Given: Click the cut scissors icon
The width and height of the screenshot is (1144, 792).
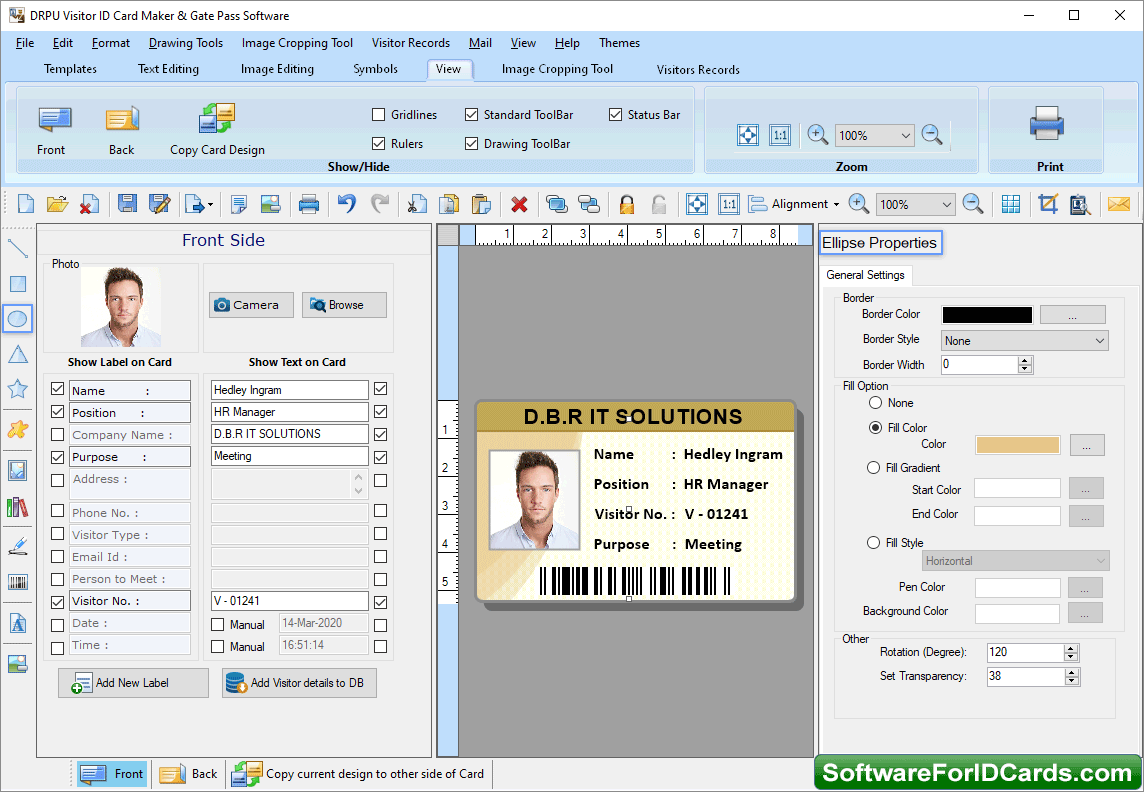Looking at the screenshot, I should (417, 204).
